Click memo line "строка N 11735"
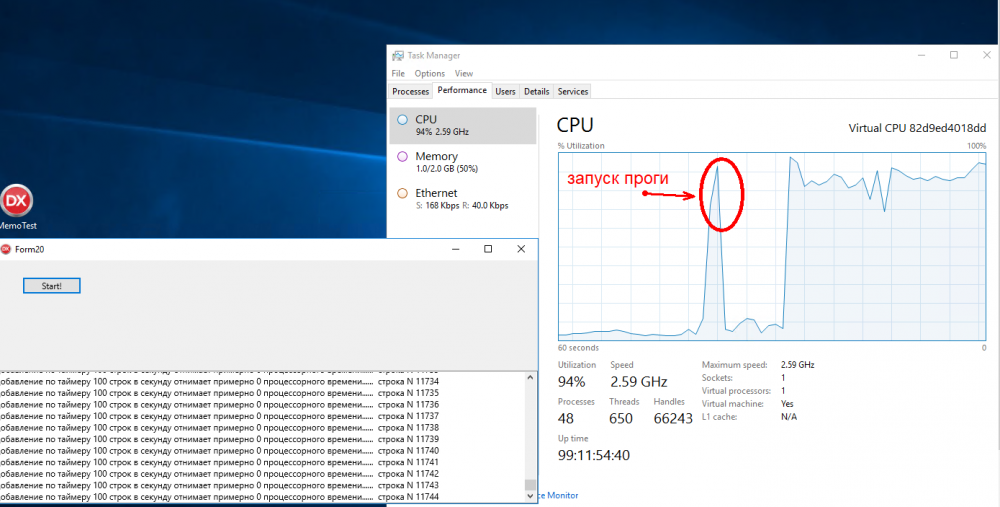Viewport: 1000px width, 507px height. coord(408,393)
